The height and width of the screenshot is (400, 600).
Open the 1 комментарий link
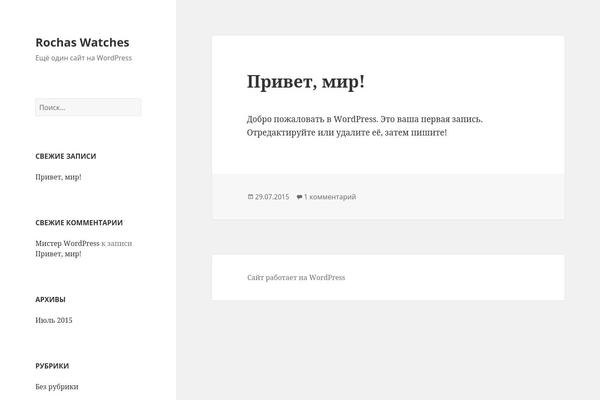[330, 197]
